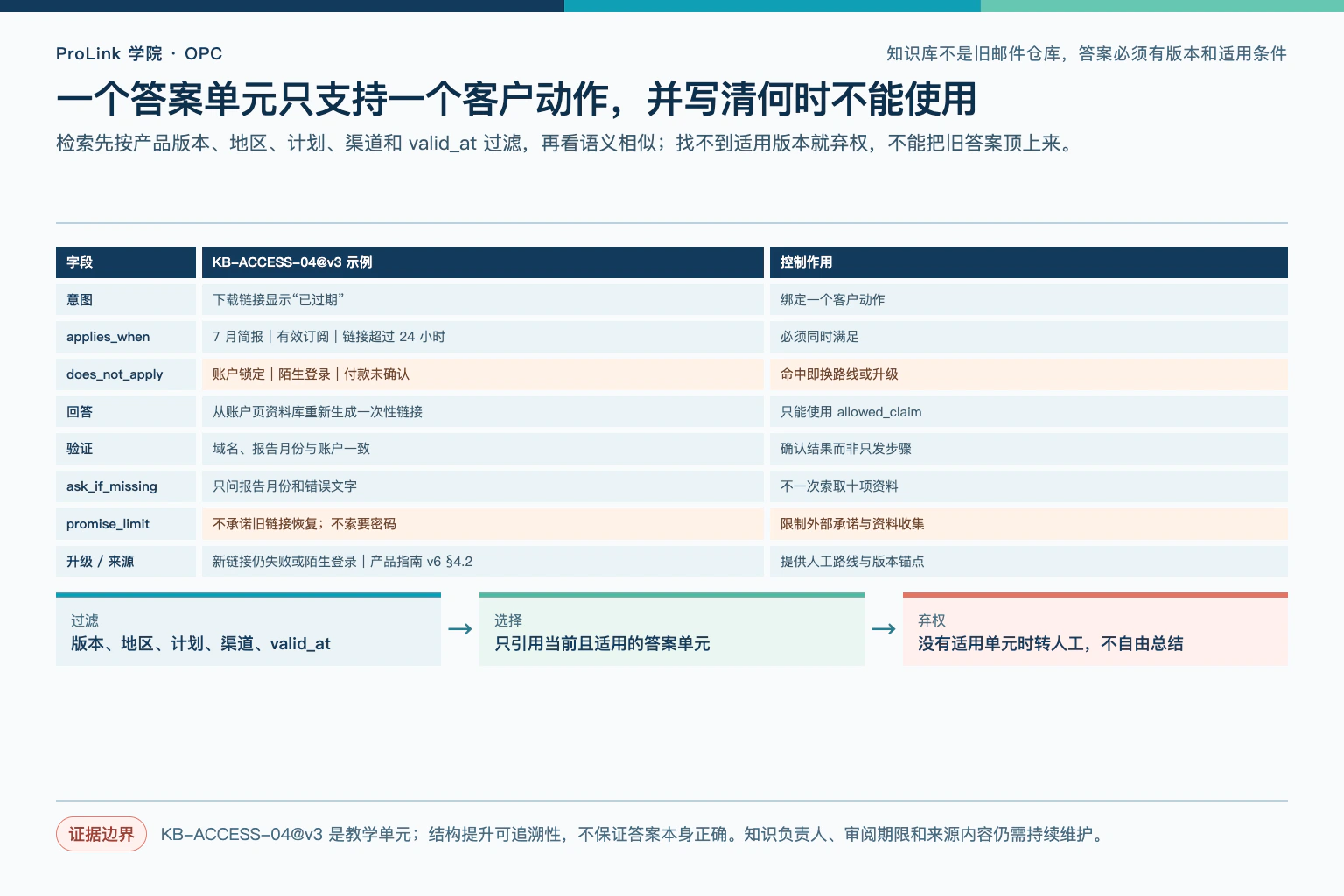1344x896 pixels.
Task: Click the arrow between 过滤 and 选择 cards
Action: tap(460, 629)
